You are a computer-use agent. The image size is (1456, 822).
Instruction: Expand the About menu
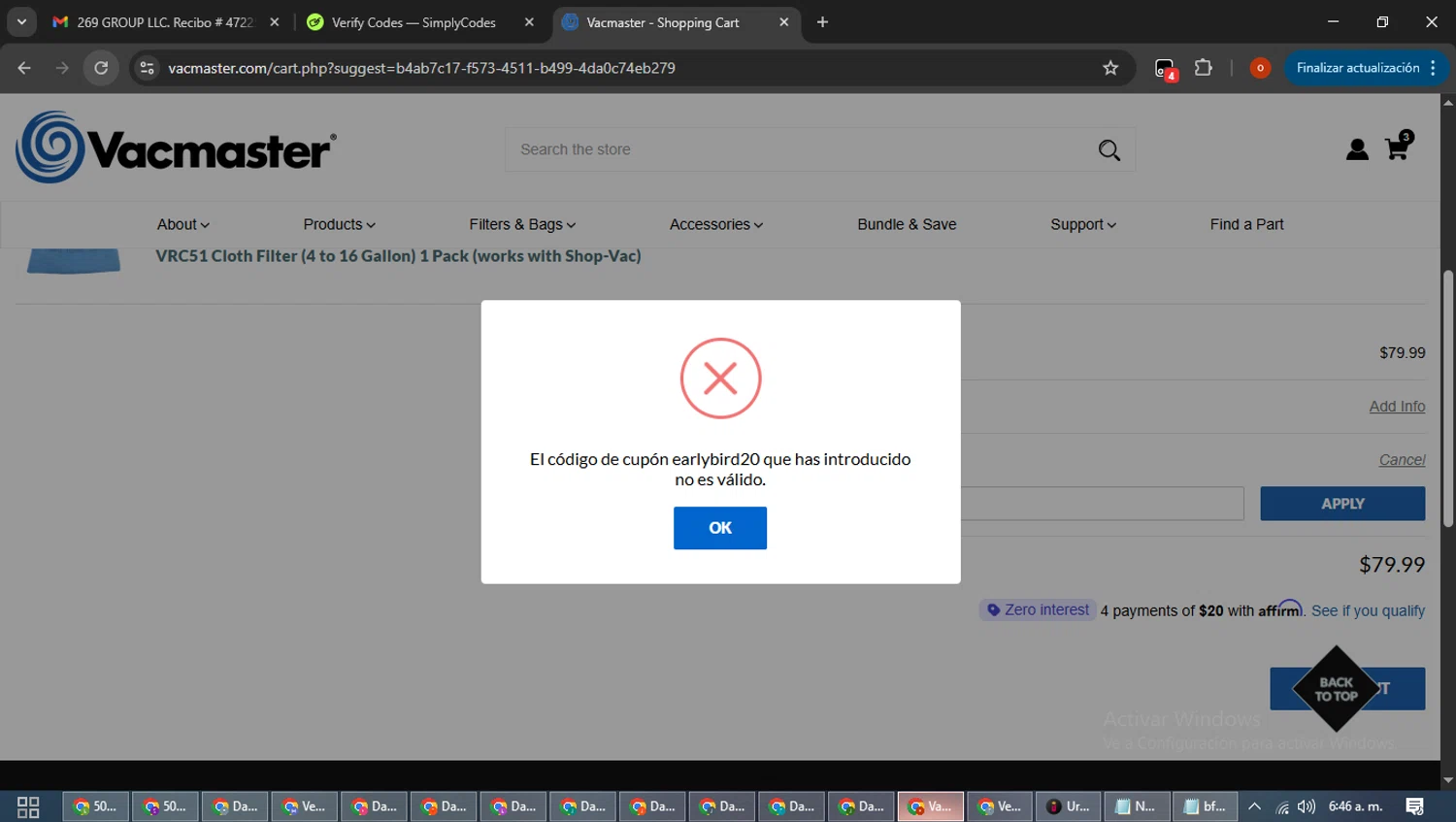(182, 224)
